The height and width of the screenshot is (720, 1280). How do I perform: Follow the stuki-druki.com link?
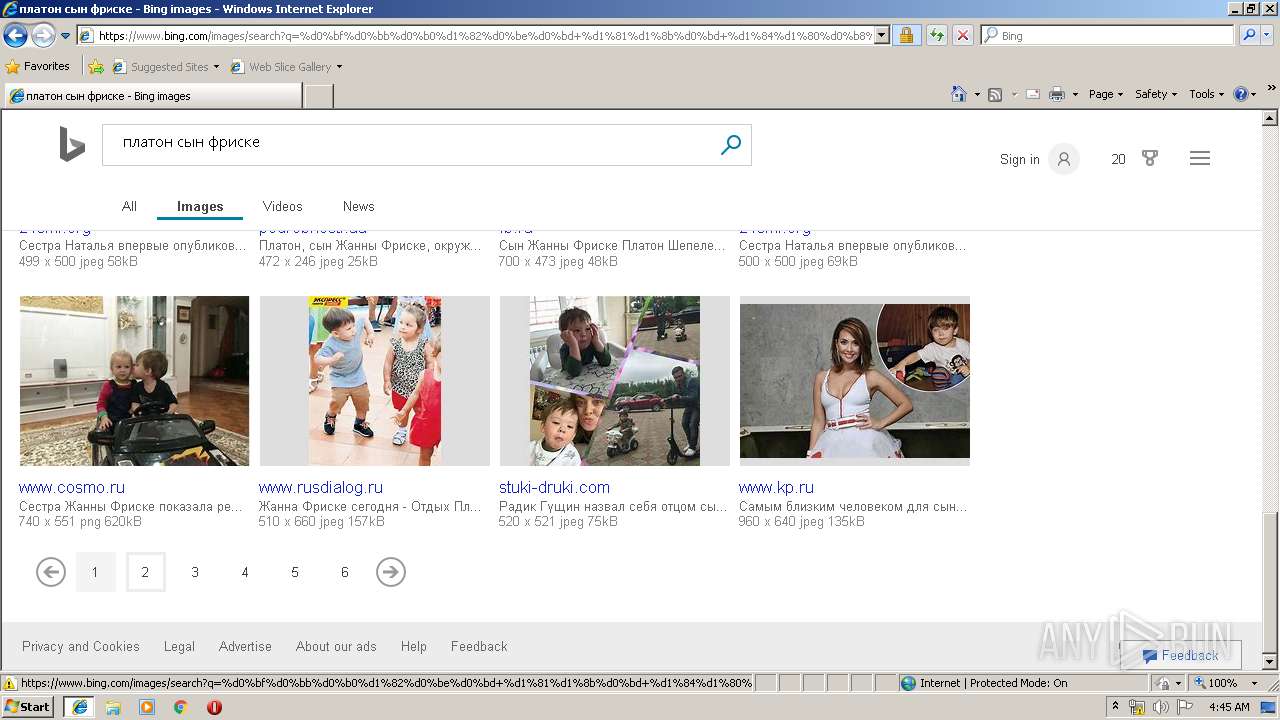pyautogui.click(x=554, y=487)
